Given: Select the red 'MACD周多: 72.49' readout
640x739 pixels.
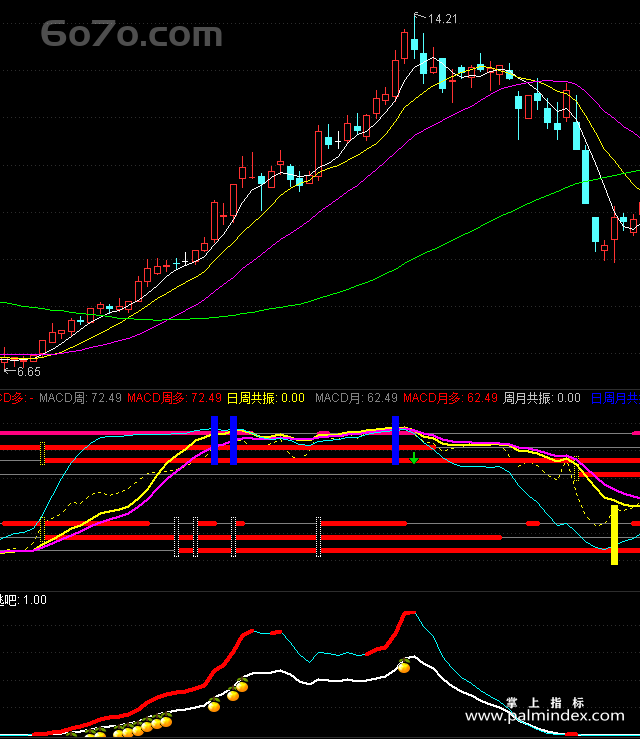Looking at the screenshot, I should pyautogui.click(x=174, y=398).
